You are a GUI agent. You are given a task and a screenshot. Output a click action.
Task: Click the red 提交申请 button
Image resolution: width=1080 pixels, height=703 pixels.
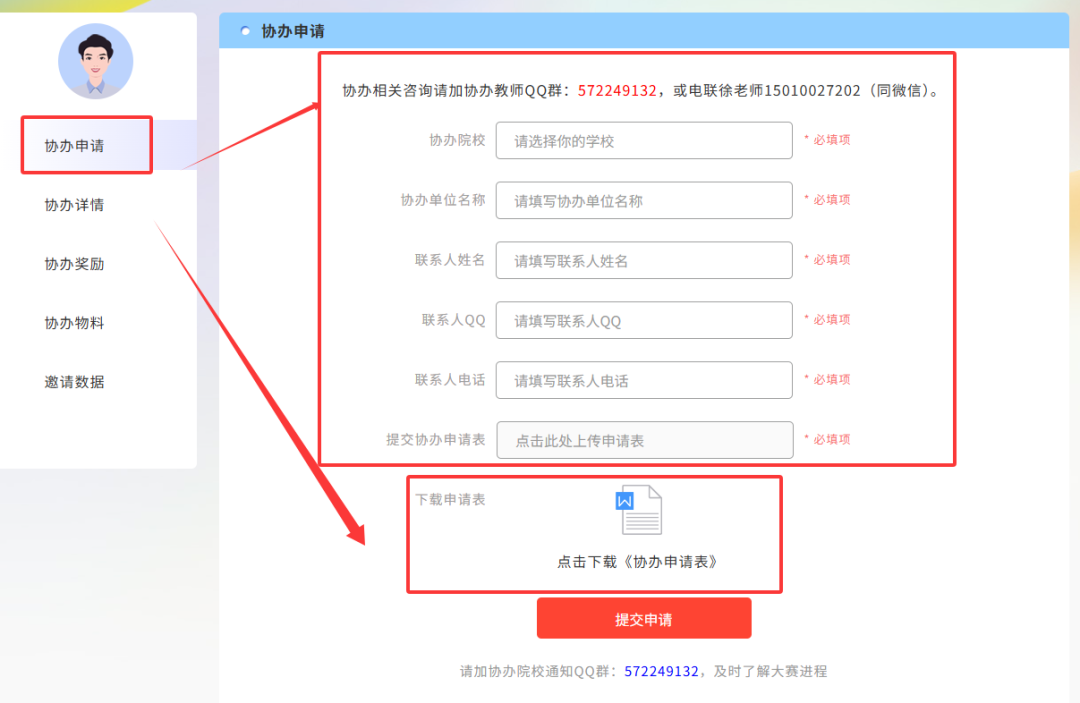644,618
